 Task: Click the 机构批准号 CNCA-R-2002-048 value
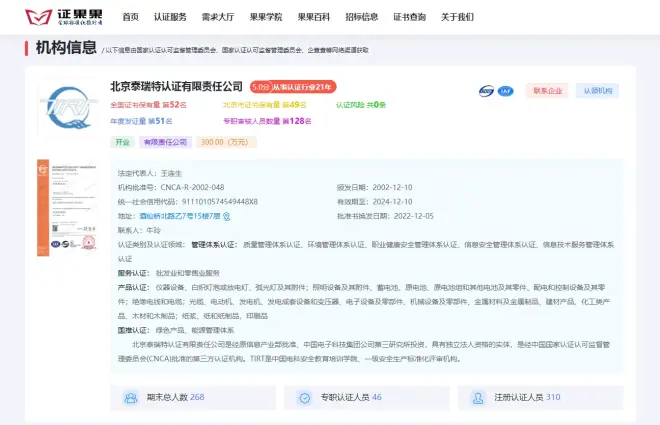coord(192,187)
